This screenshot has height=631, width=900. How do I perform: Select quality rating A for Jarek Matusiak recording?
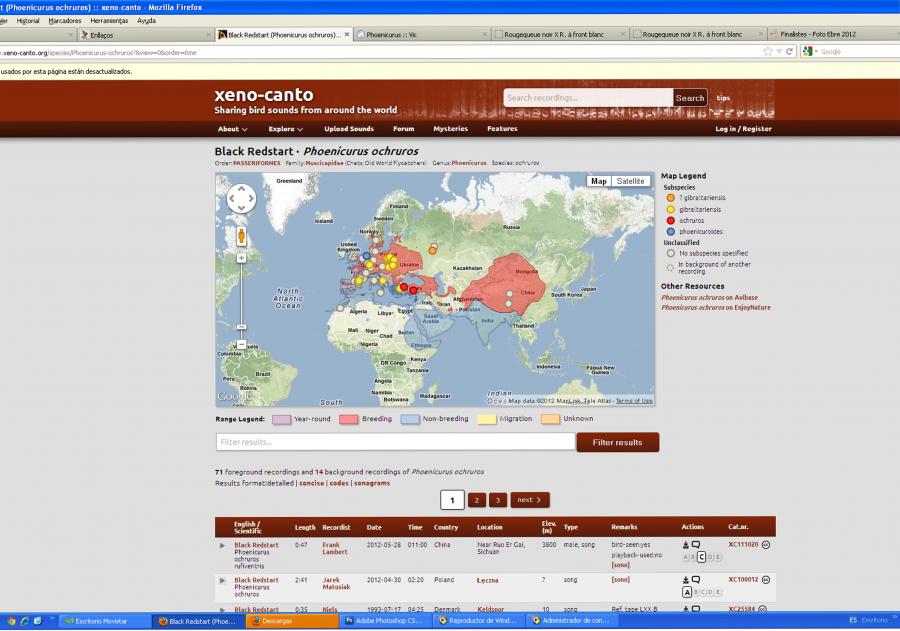click(687, 592)
